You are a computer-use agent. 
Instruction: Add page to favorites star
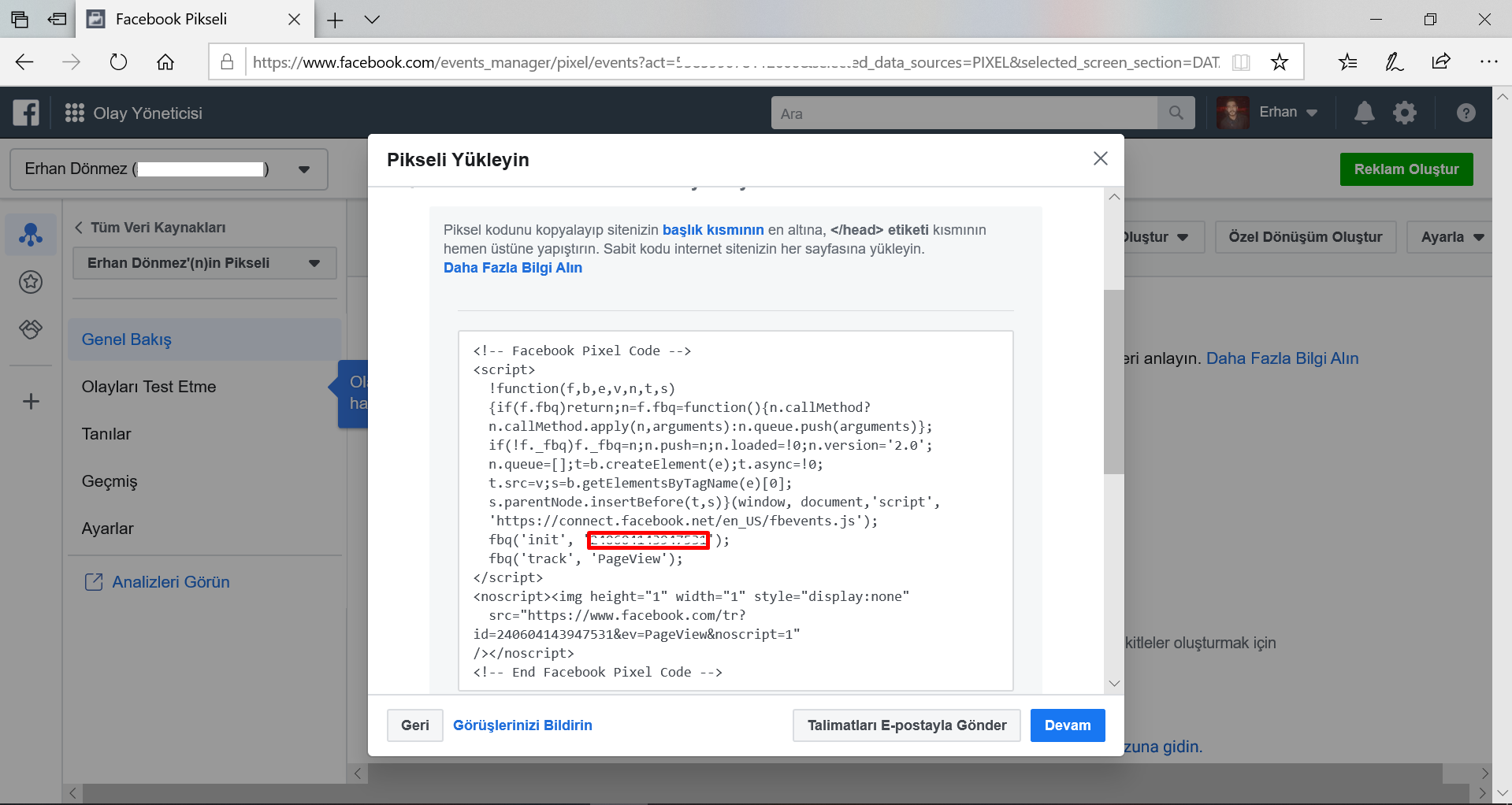[x=1280, y=62]
